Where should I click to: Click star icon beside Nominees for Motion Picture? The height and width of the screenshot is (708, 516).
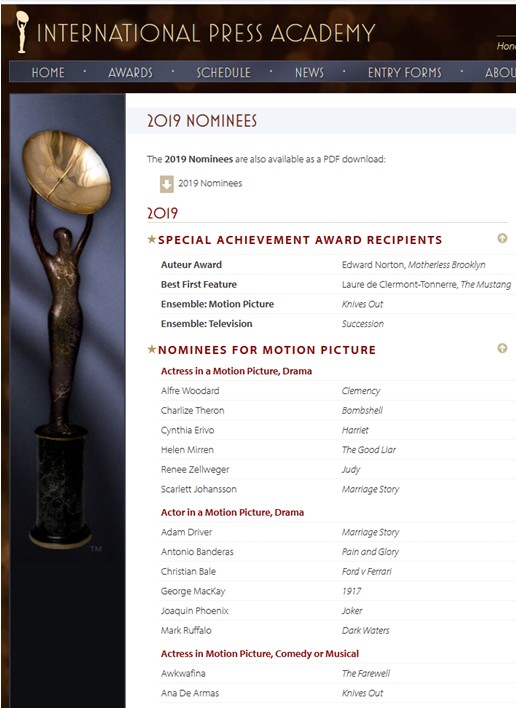[152, 349]
